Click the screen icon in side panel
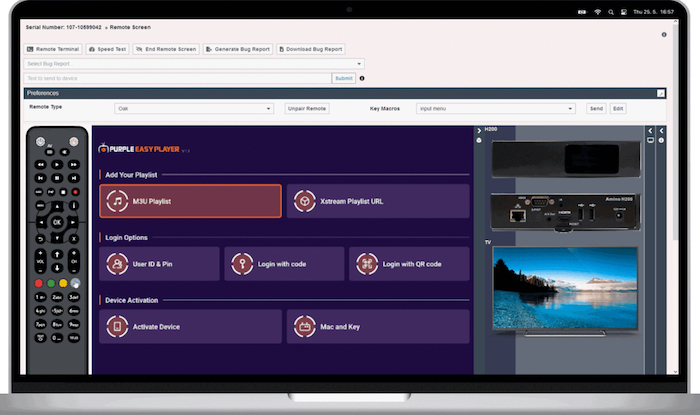This screenshot has width=700, height=415. coord(650,140)
